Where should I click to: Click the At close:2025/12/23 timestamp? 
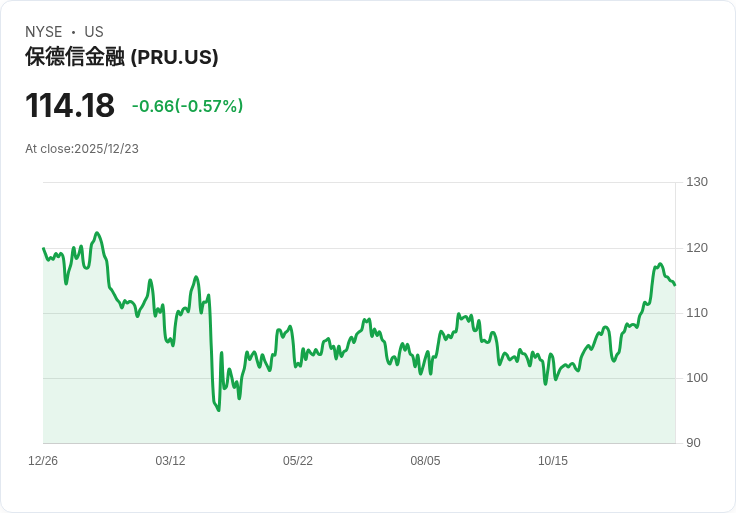(x=82, y=149)
